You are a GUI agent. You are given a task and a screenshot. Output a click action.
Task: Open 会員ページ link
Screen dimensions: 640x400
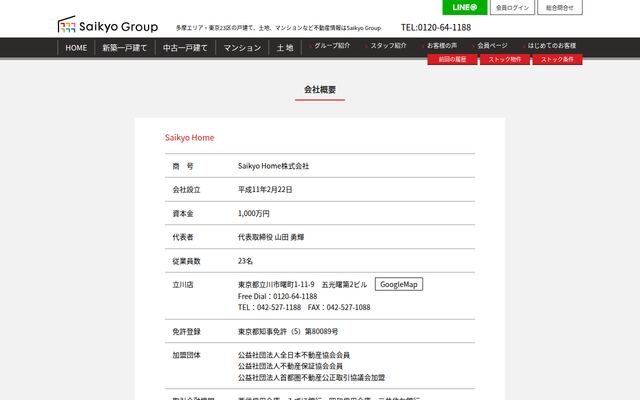(490, 46)
